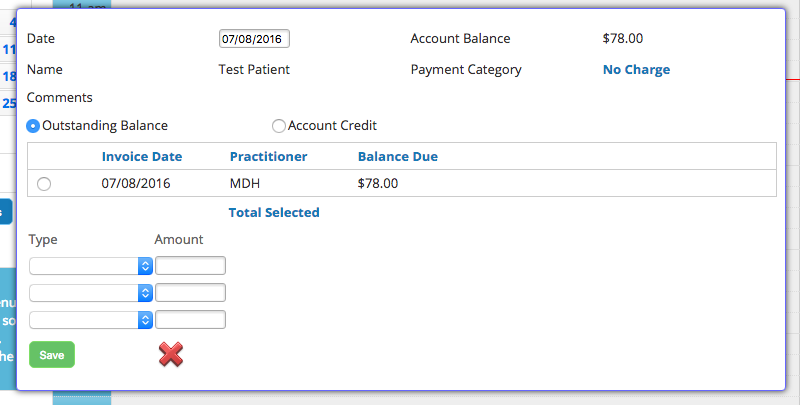The image size is (809, 405).
Task: Select the 07/08/2016 invoice row radio
Action: pyautogui.click(x=44, y=184)
